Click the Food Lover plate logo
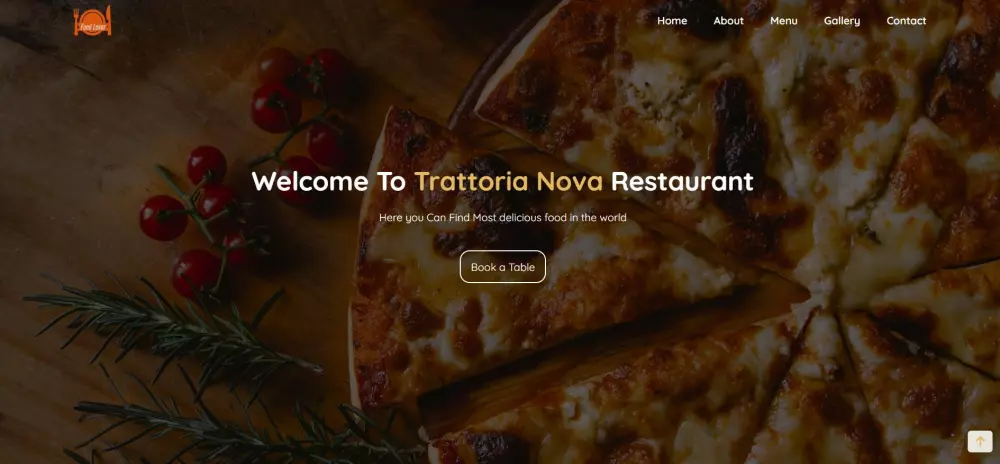The width and height of the screenshot is (1000, 464). (x=92, y=20)
